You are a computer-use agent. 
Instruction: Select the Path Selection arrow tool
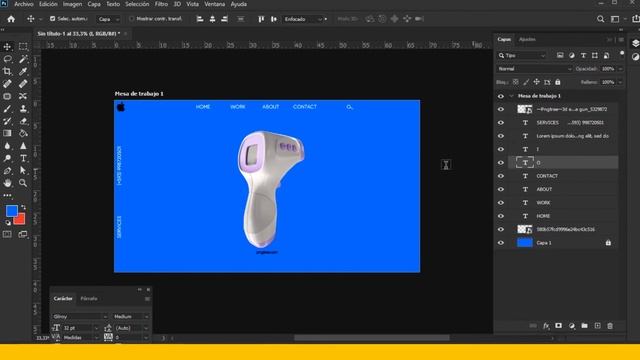pos(23,171)
